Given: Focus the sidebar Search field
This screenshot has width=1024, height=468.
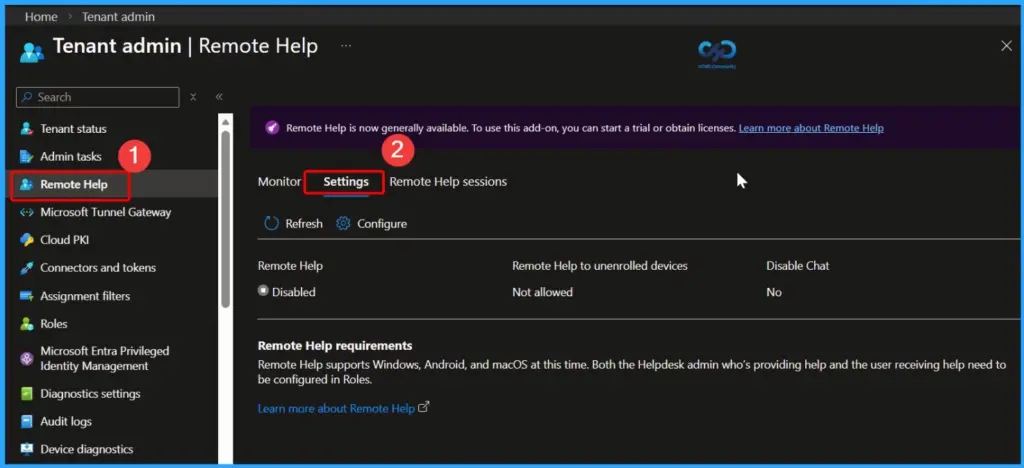Looking at the screenshot, I should click(x=98, y=97).
